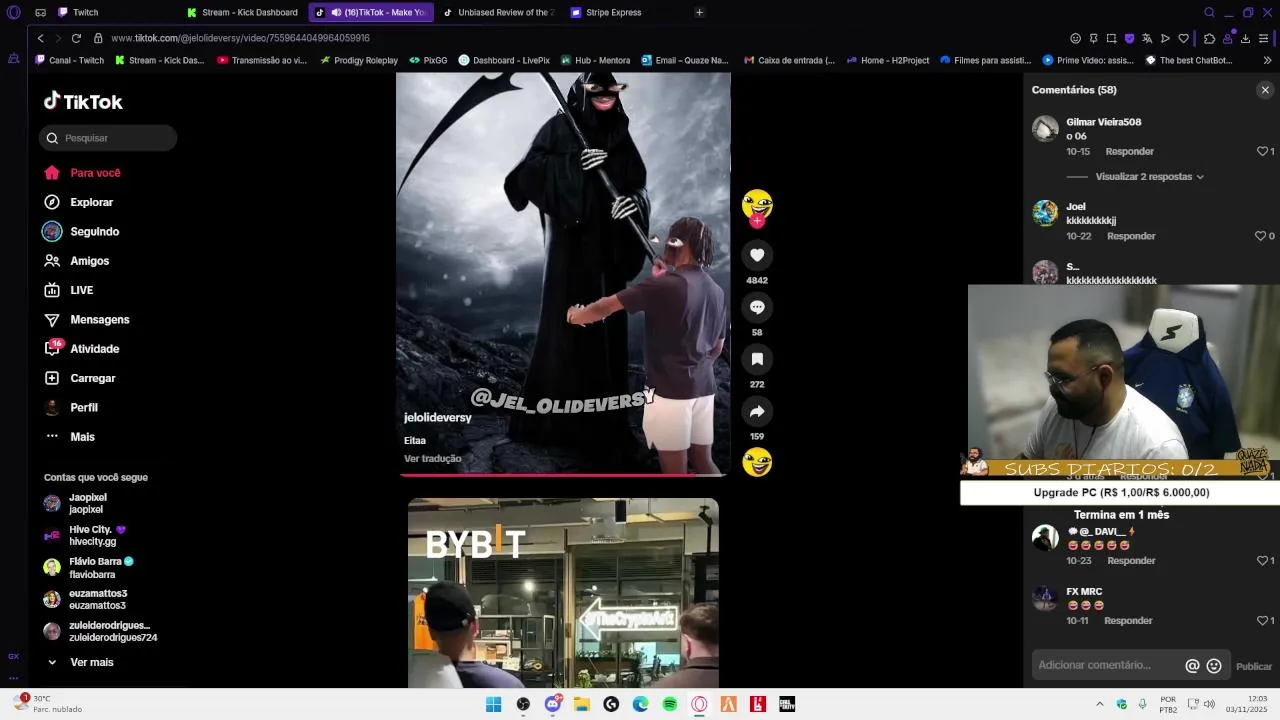Like @_DAVI_ comment heart
1280x720 pixels.
tap(1262, 561)
